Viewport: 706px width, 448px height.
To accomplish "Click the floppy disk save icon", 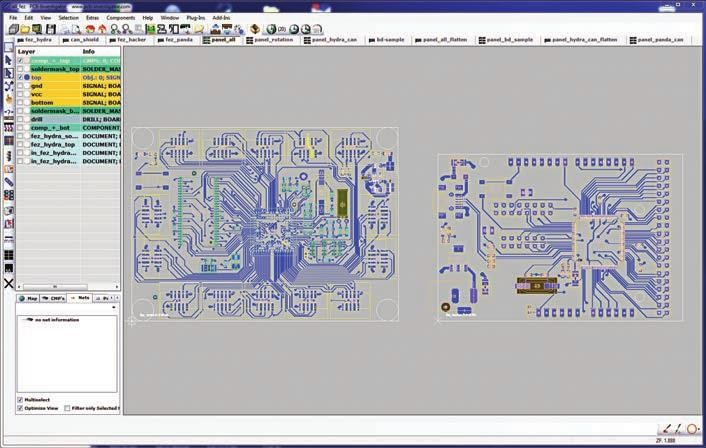I will (50, 29).
